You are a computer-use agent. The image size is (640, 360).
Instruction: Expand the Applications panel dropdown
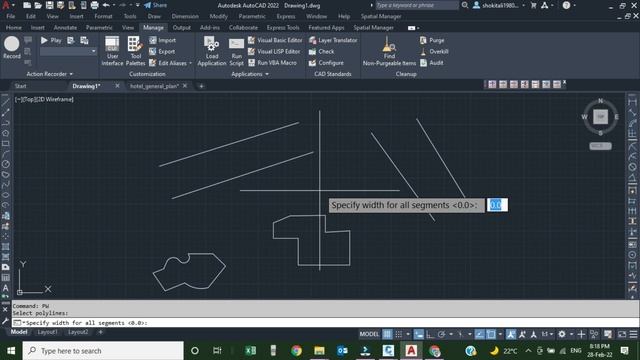click(x=250, y=74)
